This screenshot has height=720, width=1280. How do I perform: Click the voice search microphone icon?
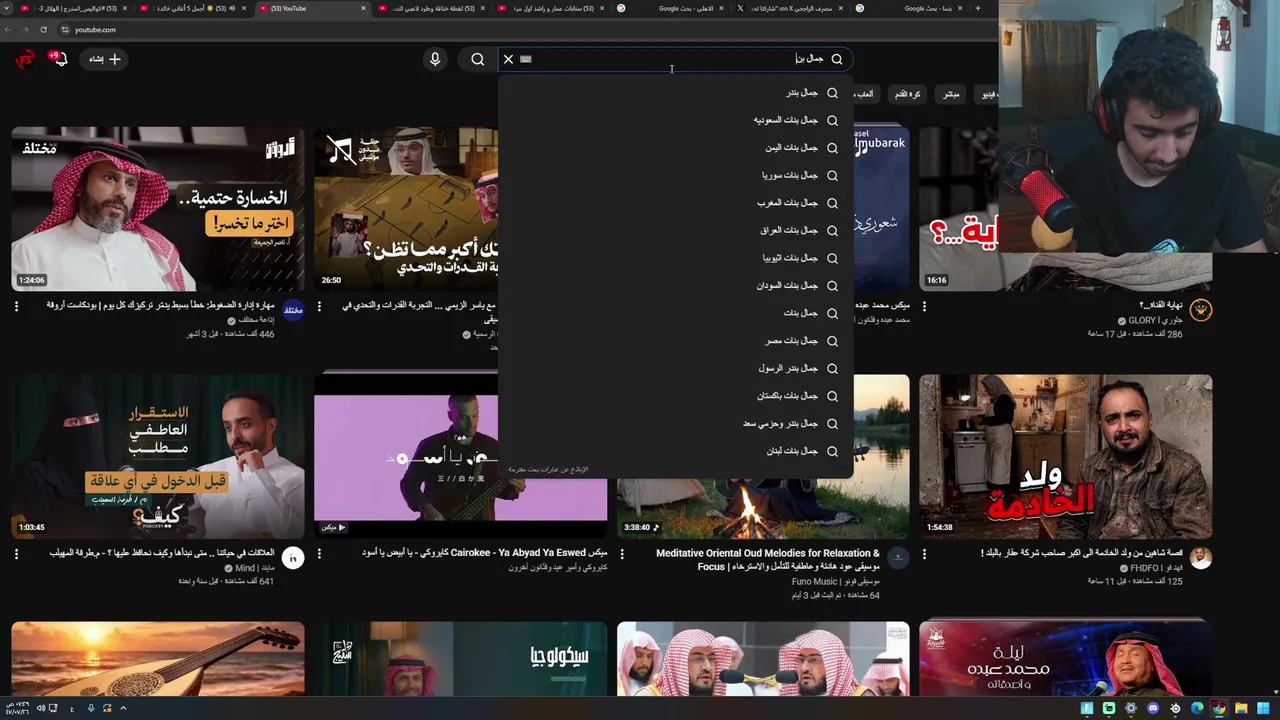435,59
